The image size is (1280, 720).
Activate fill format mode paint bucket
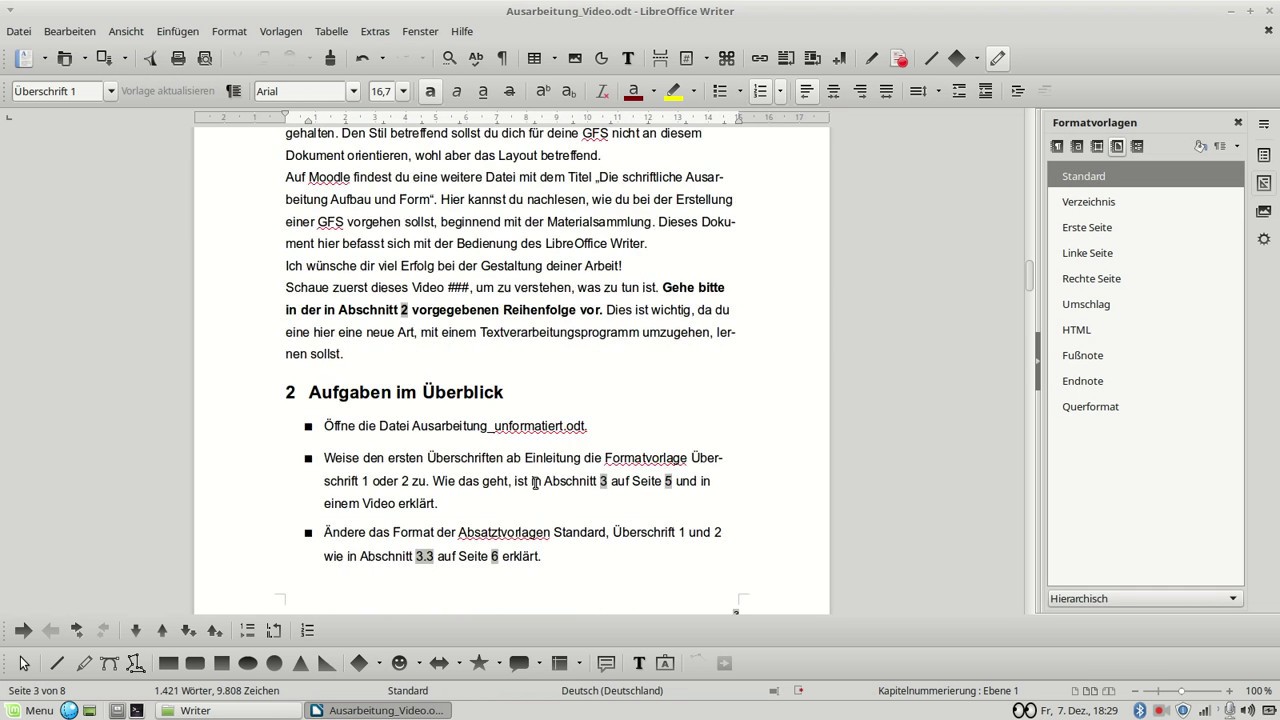pyautogui.click(x=1200, y=146)
